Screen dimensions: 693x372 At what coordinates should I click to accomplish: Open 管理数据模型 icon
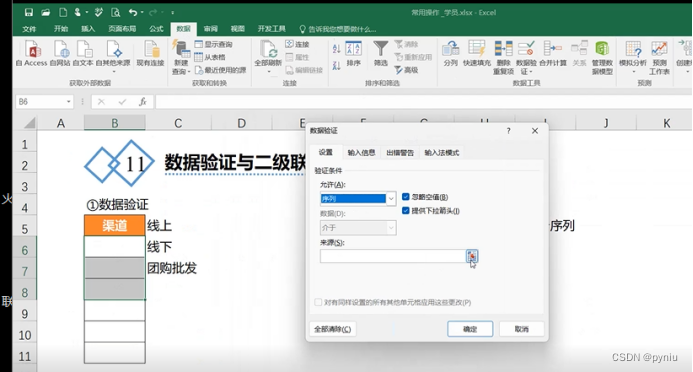[602, 57]
